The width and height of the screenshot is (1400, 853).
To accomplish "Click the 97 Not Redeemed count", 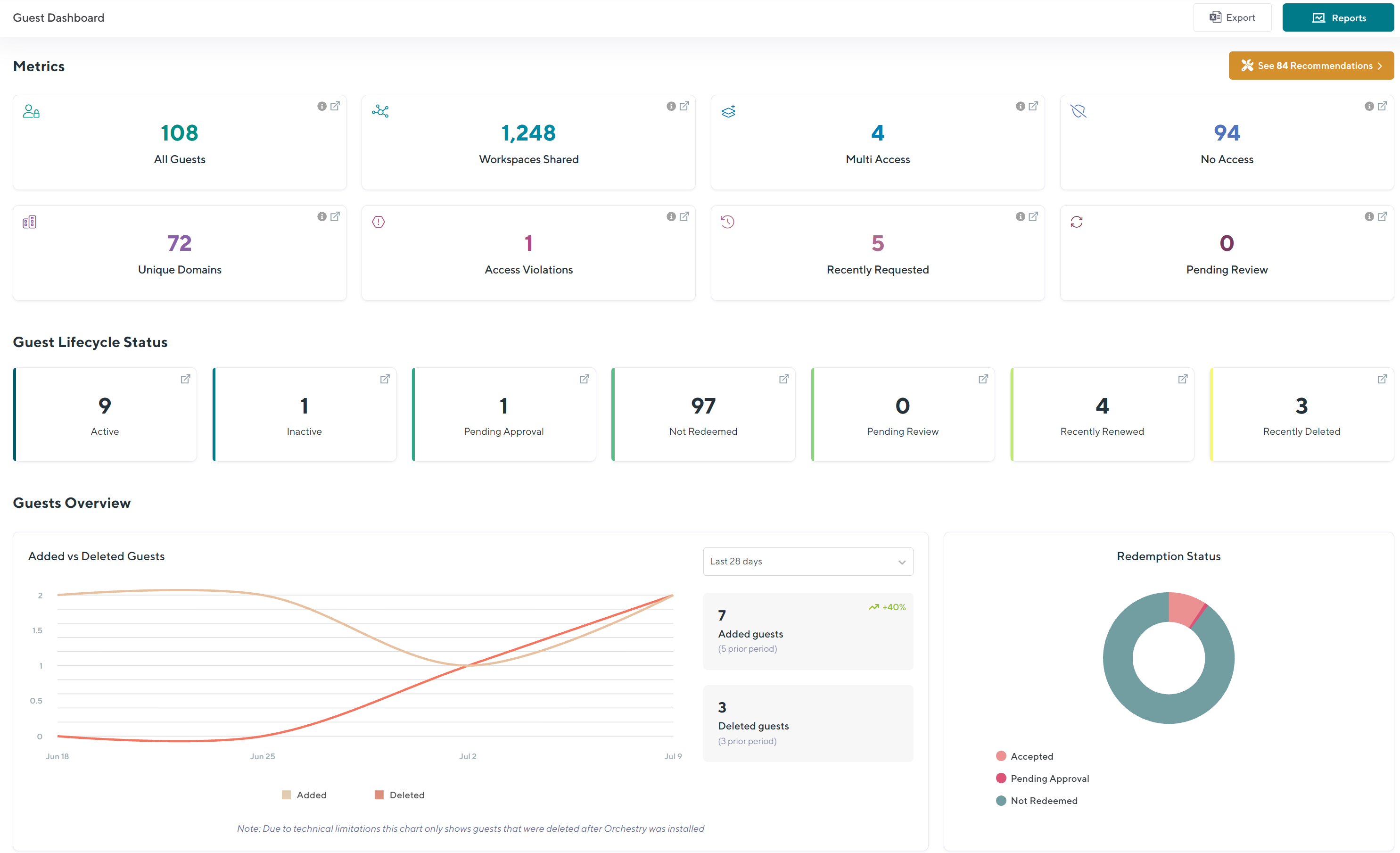I will pos(703,406).
